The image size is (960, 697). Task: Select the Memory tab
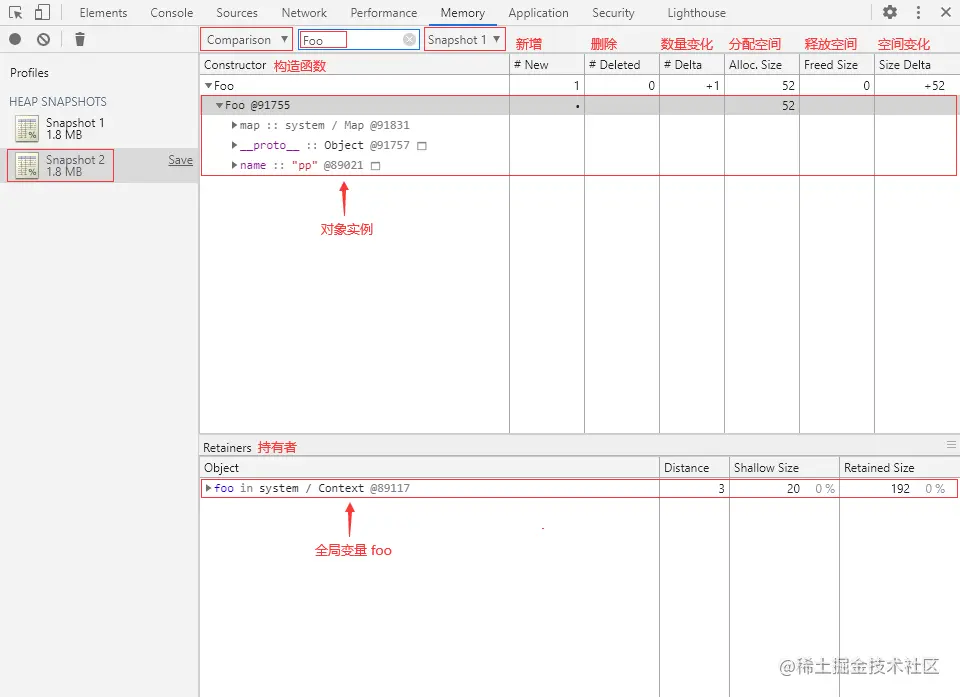[463, 13]
